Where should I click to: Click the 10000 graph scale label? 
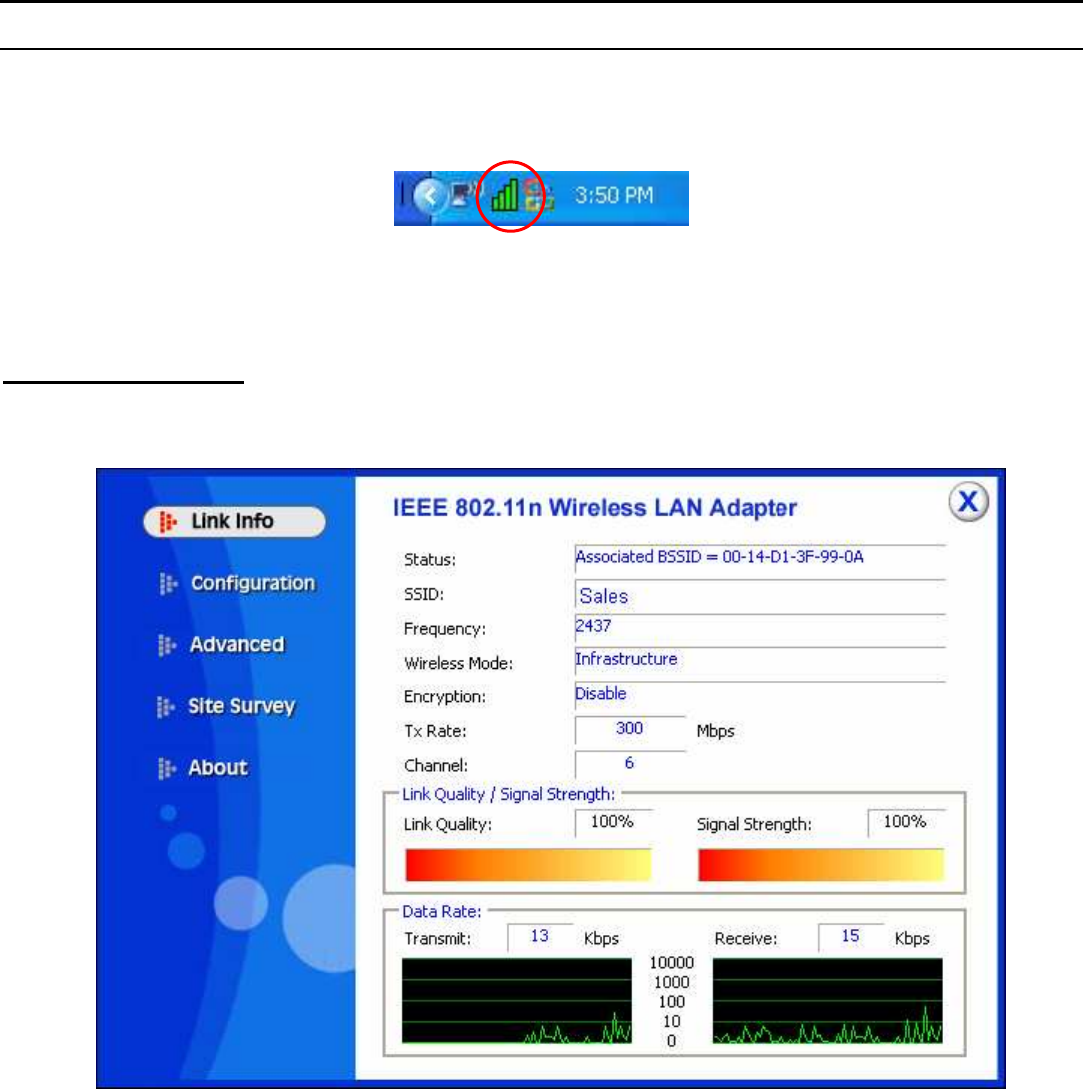coord(671,963)
